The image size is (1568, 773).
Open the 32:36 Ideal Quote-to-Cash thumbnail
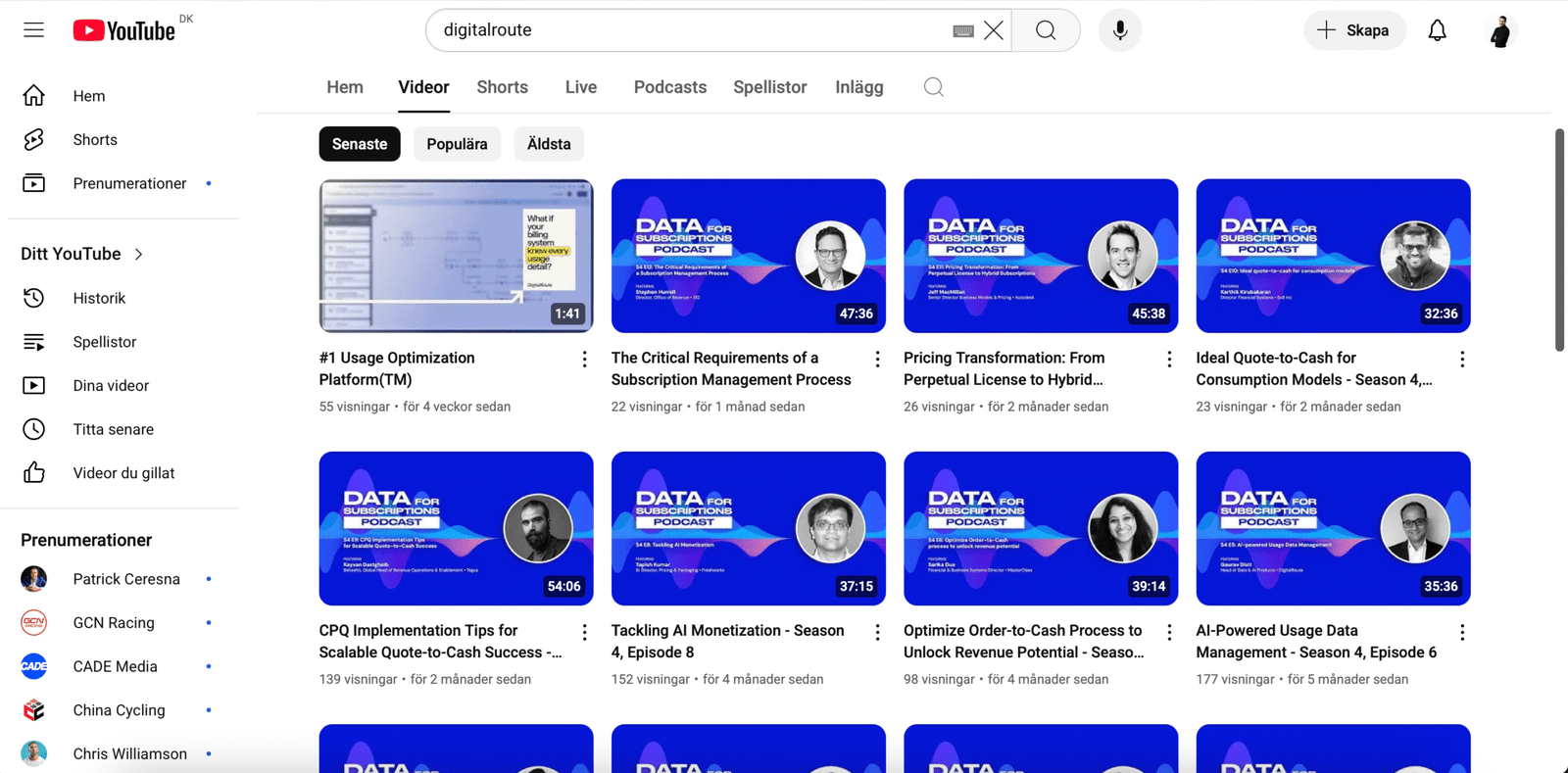(x=1333, y=256)
